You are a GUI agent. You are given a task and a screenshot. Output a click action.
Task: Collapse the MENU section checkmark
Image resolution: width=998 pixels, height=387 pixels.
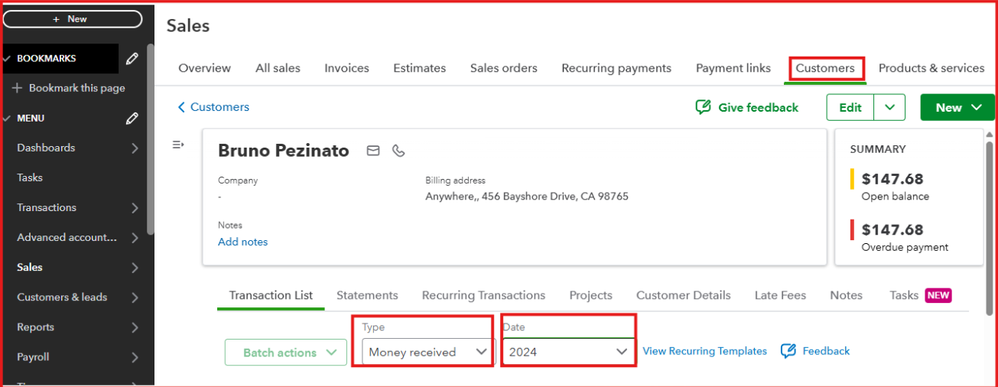[x=7, y=118]
